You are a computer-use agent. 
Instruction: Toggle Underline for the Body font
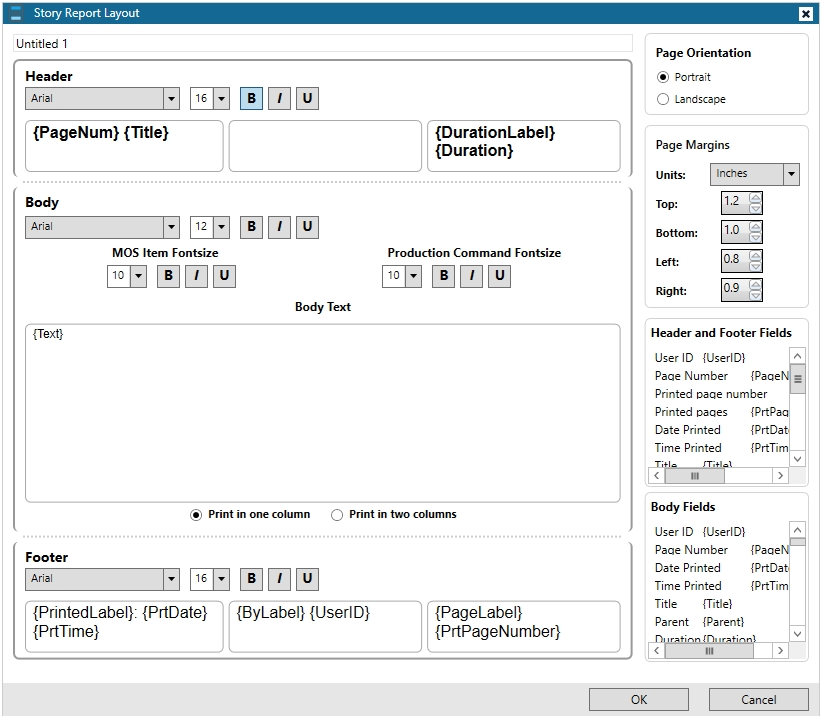[x=308, y=227]
